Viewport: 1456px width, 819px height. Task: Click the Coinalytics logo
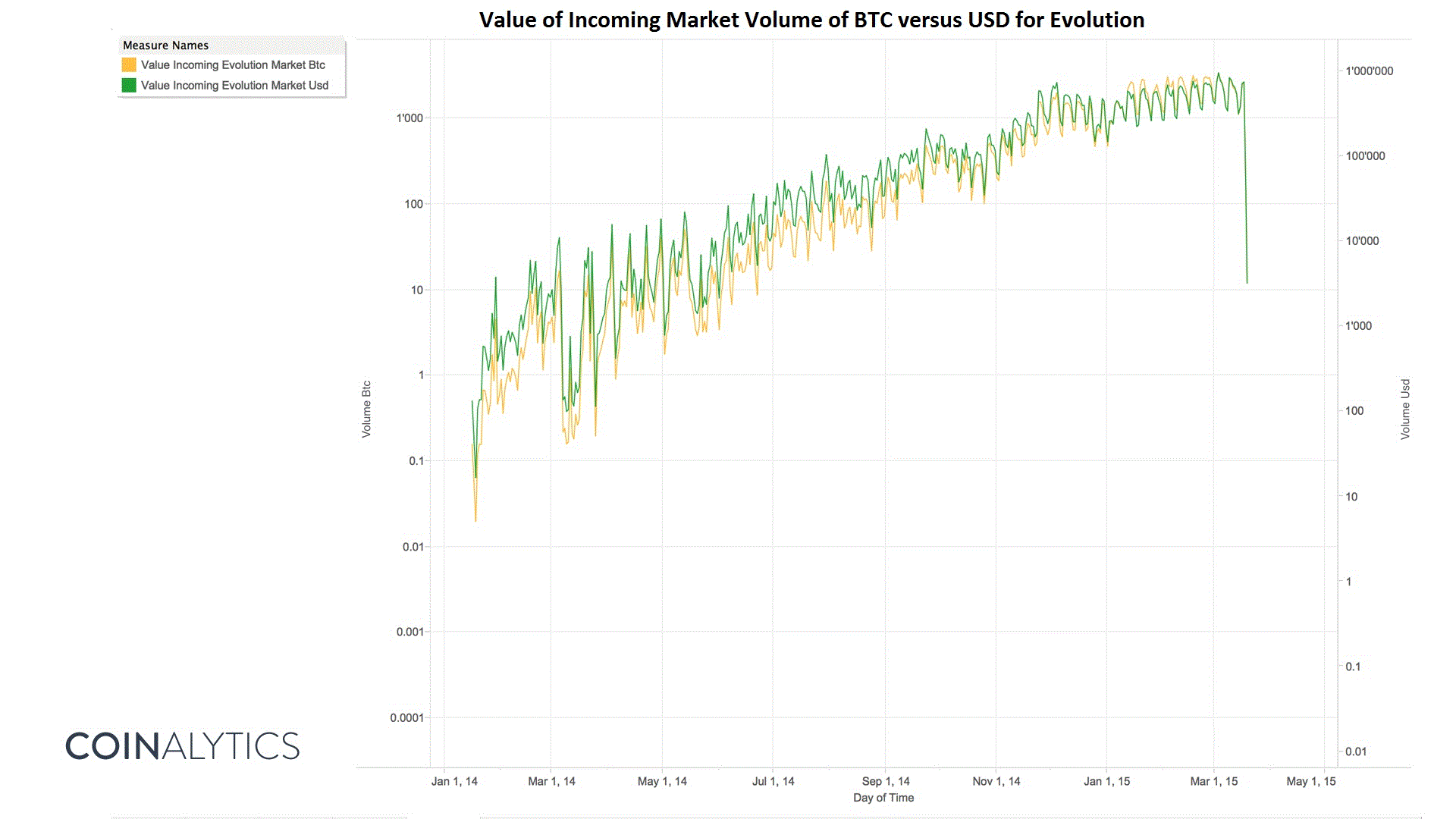(x=183, y=746)
